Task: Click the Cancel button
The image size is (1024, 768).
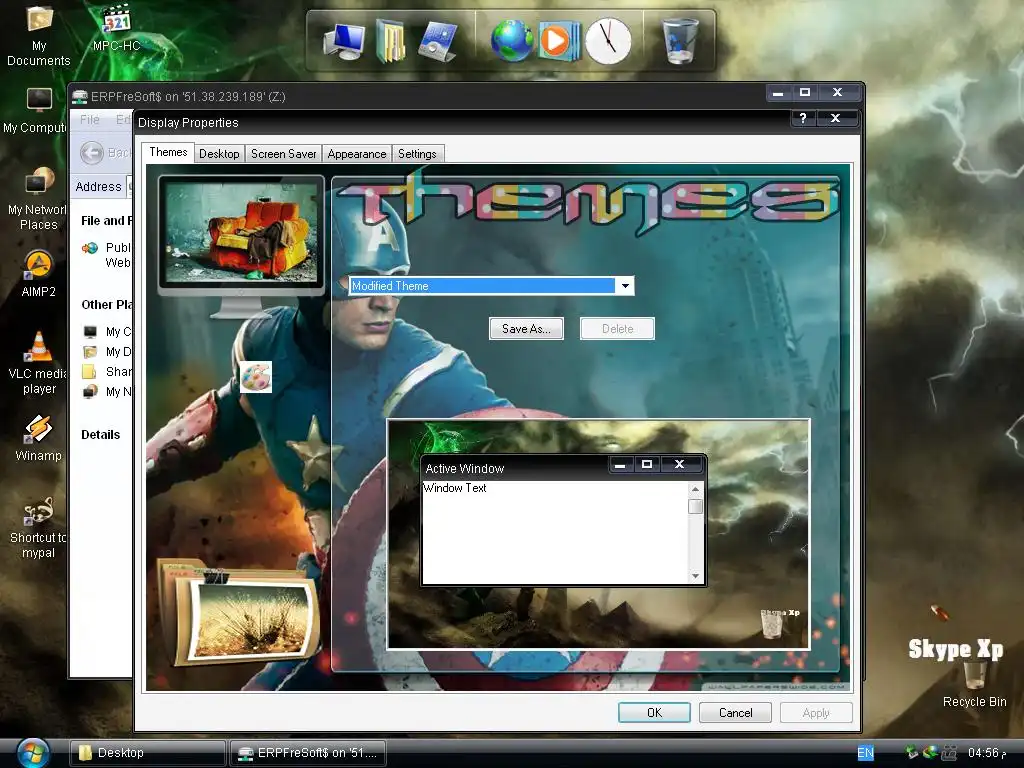Action: click(x=735, y=712)
